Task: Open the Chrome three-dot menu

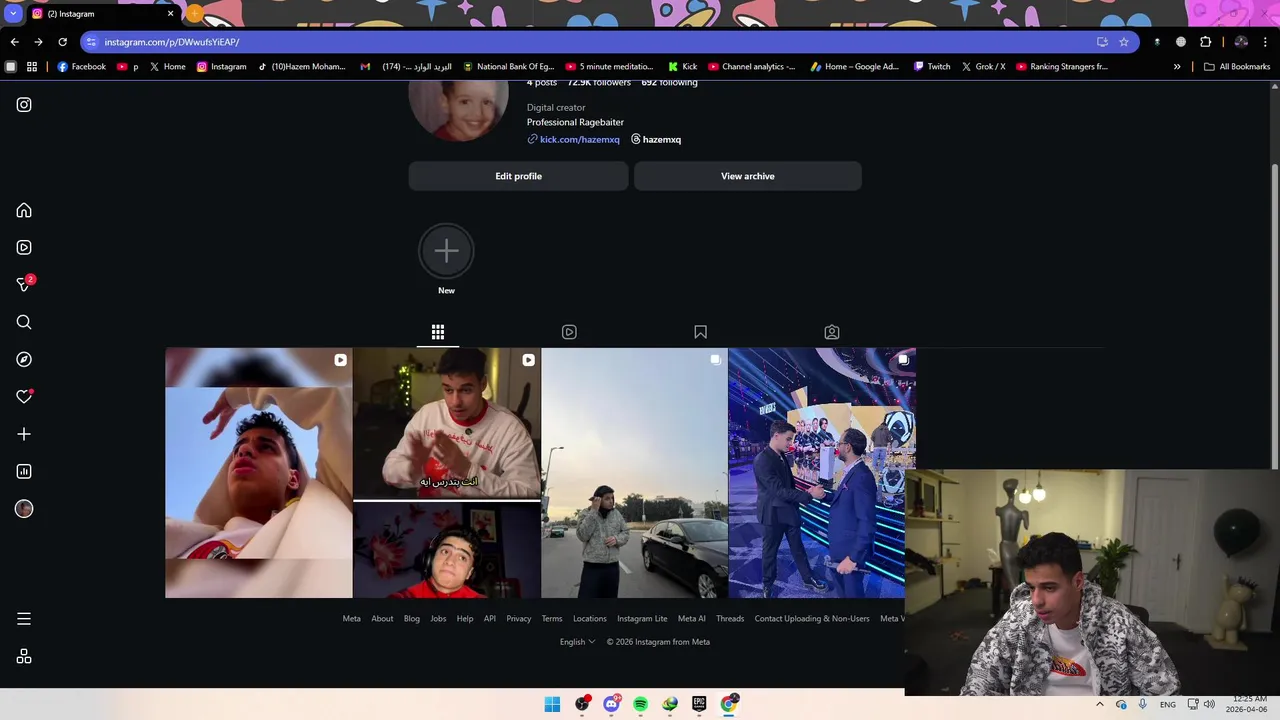Action: click(x=1265, y=42)
